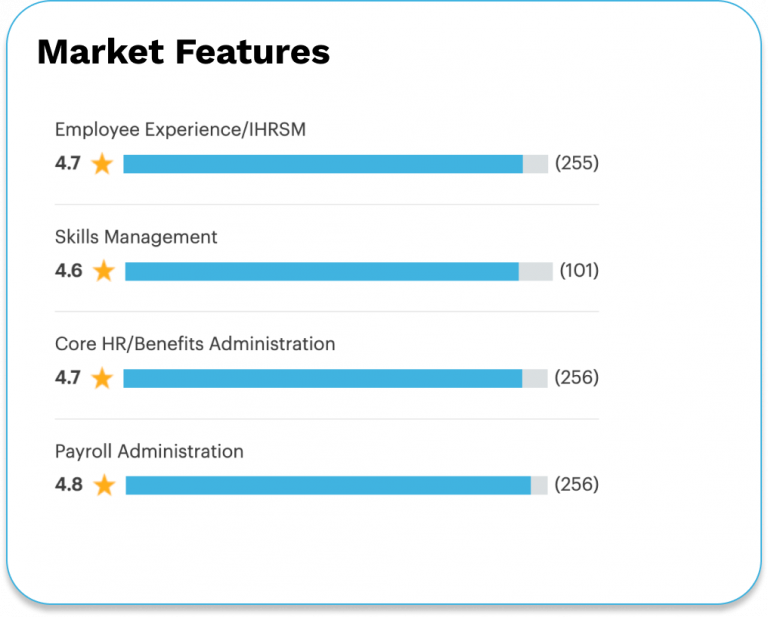The image size is (768, 617).
Task: Click the 4.7 score for Employee Experience
Action: 68,164
